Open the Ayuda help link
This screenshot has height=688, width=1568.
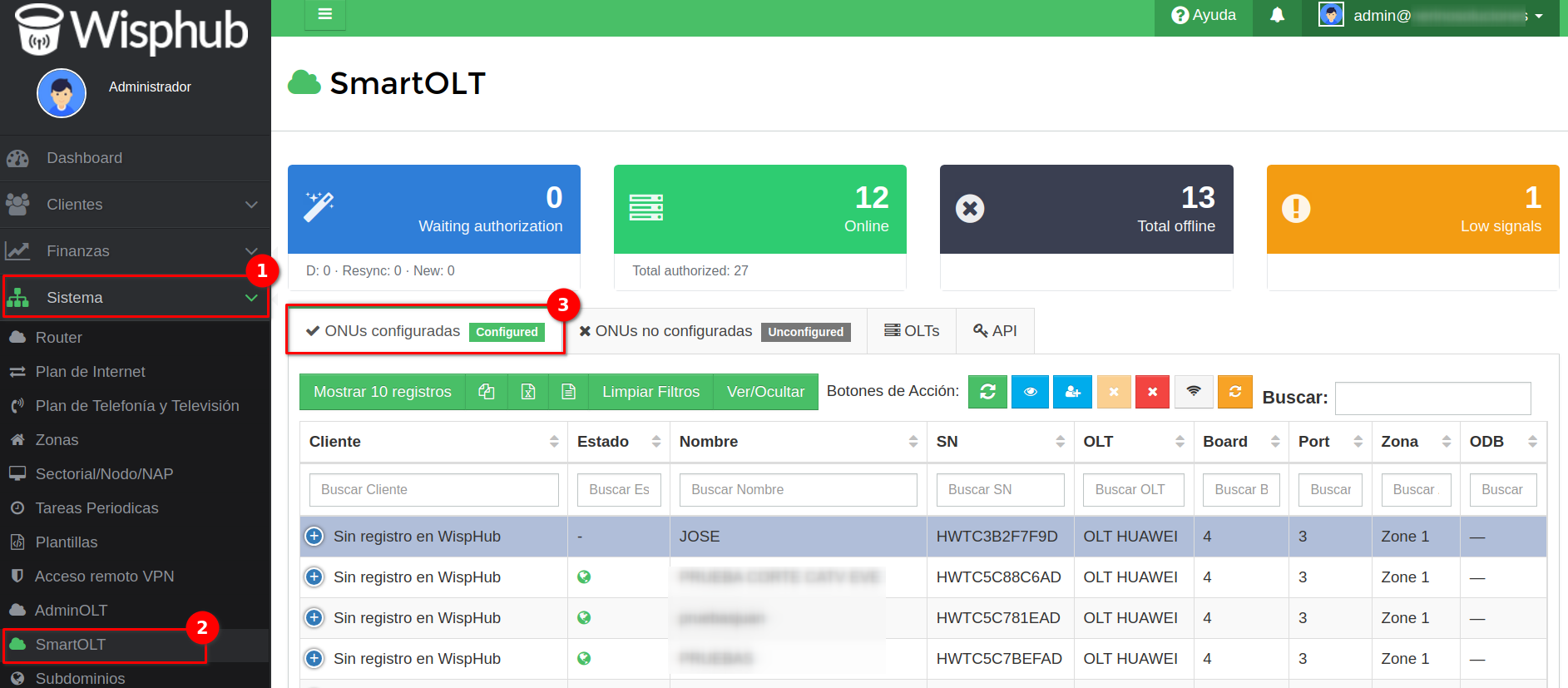[x=1204, y=15]
